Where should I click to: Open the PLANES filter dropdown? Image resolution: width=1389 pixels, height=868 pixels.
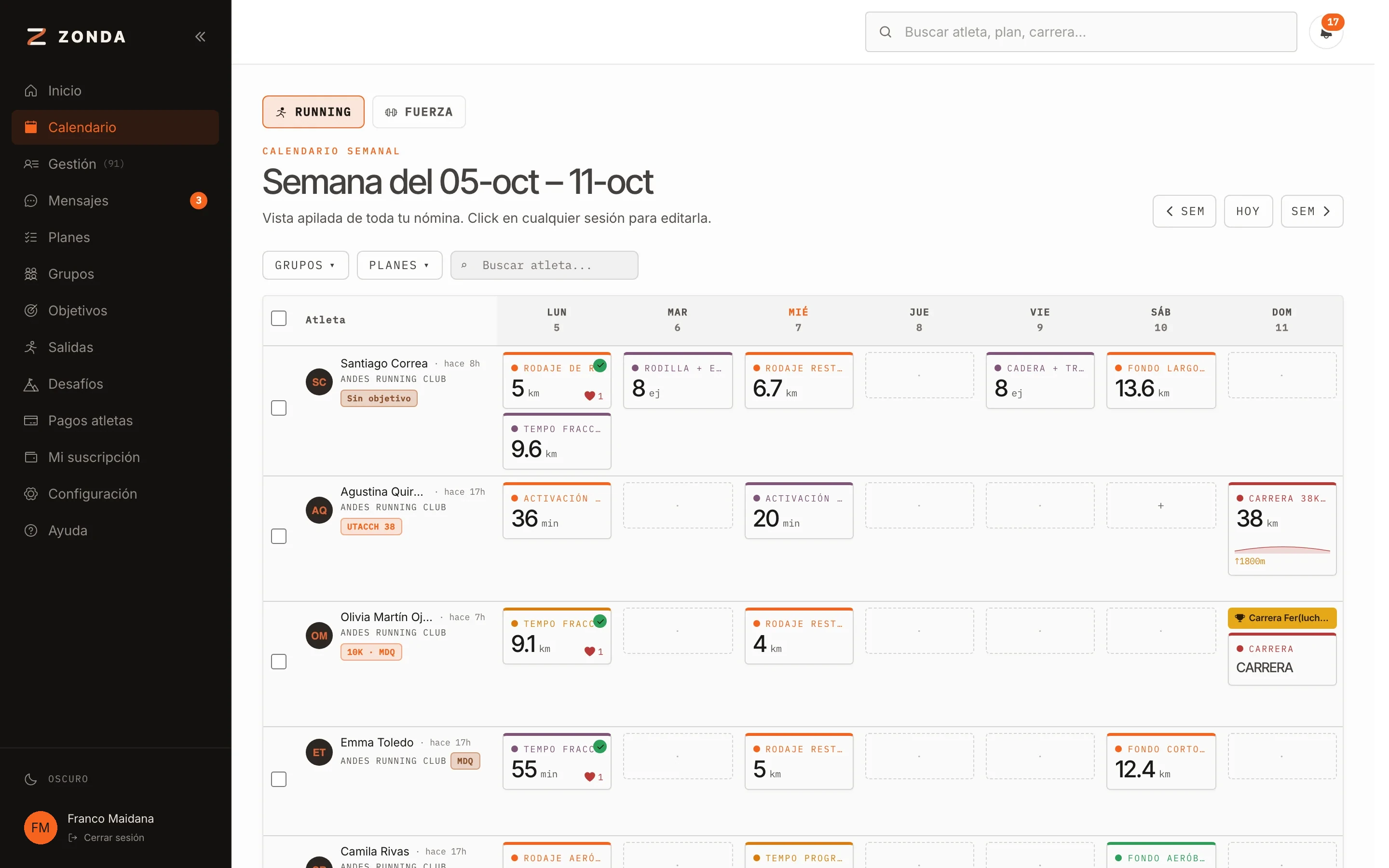399,265
